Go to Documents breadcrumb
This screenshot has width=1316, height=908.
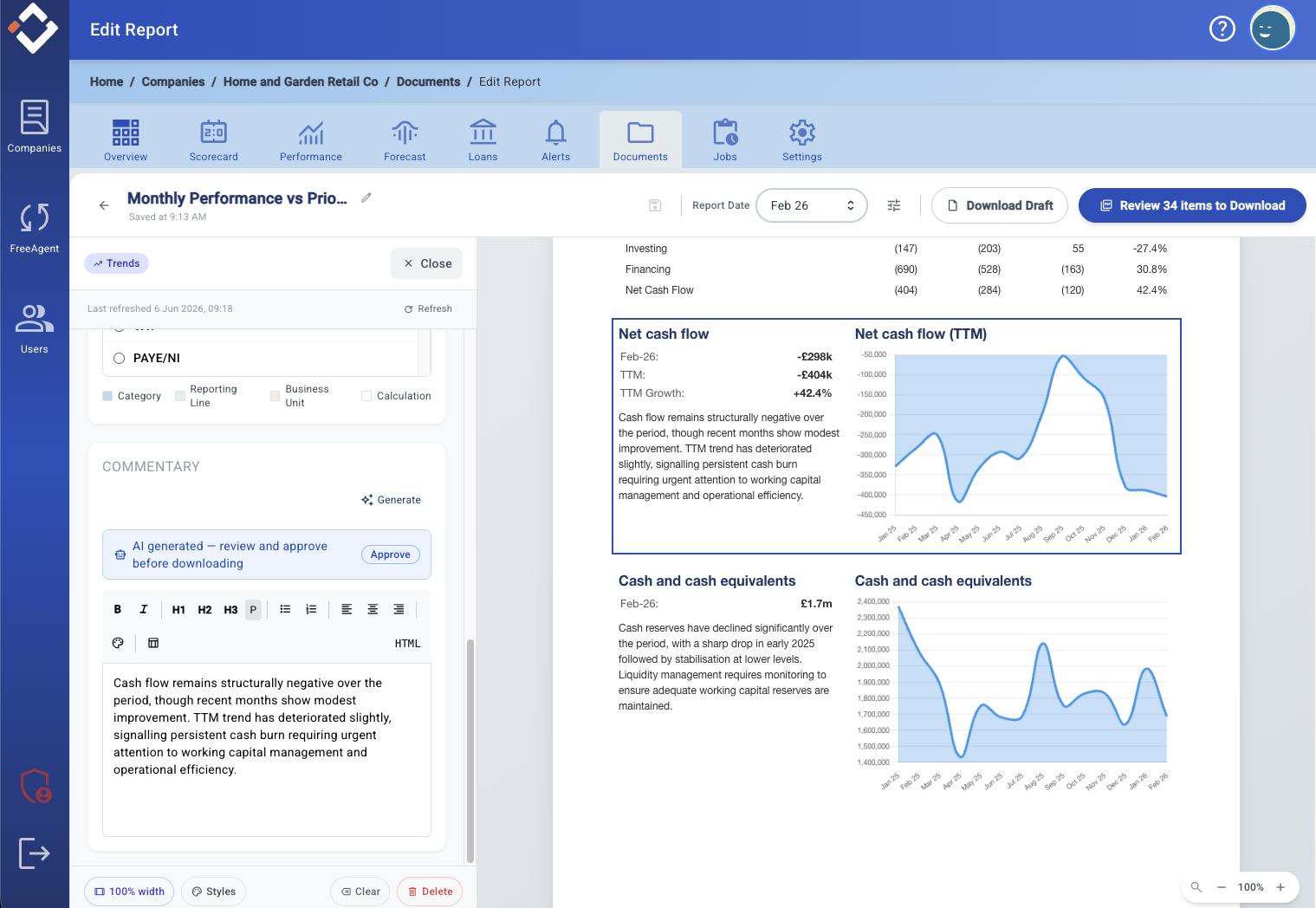(x=428, y=81)
